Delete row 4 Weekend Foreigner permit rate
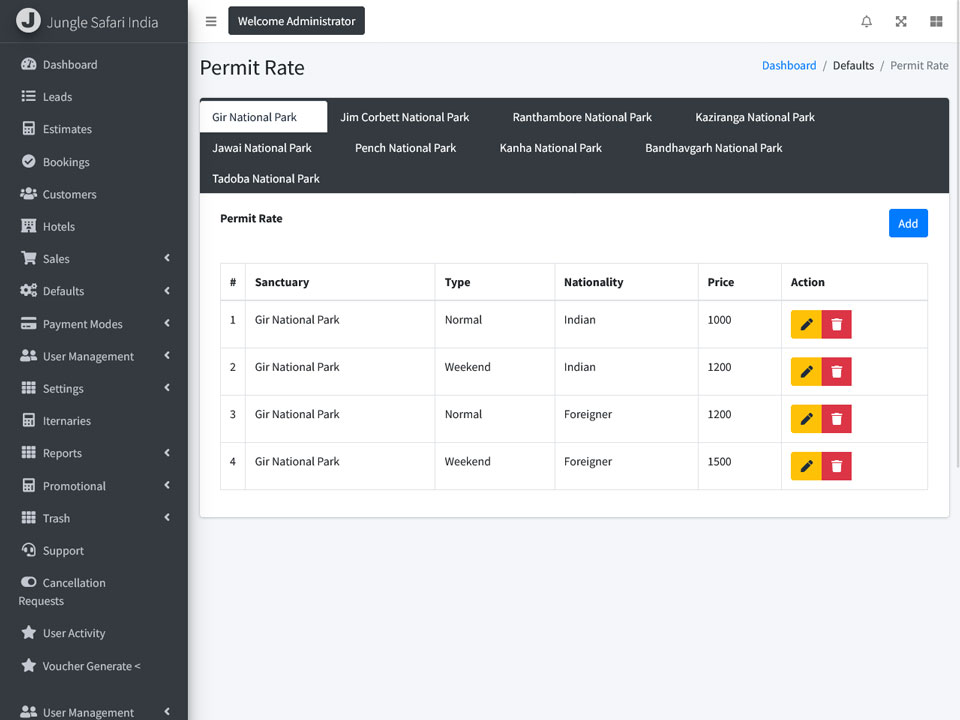960x720 pixels. tap(836, 466)
